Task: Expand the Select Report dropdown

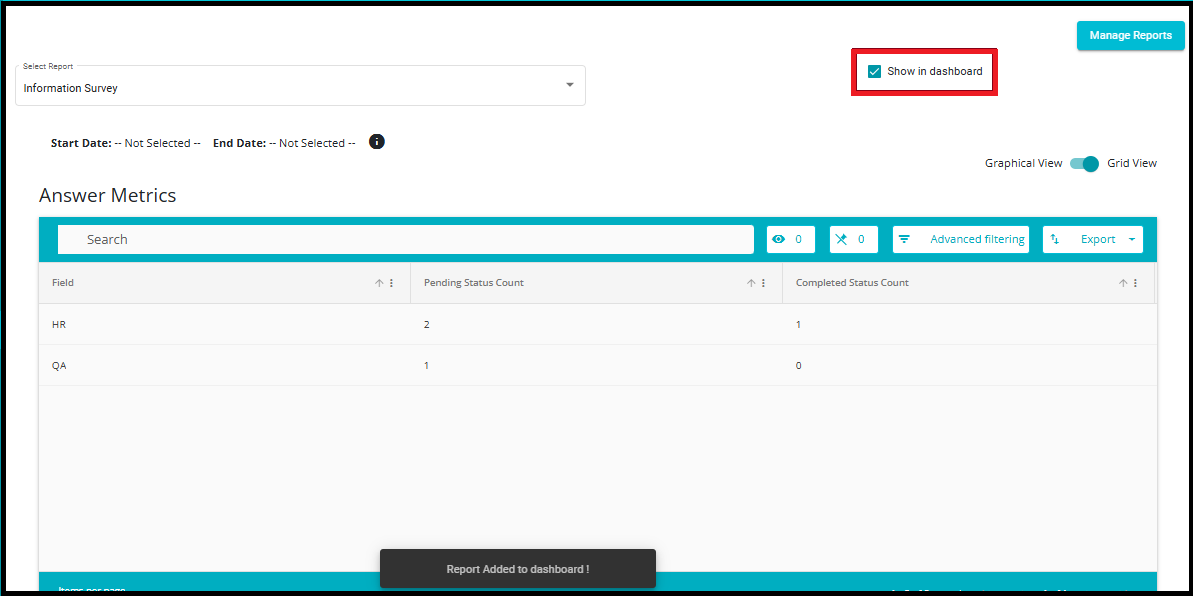Action: tap(570, 84)
